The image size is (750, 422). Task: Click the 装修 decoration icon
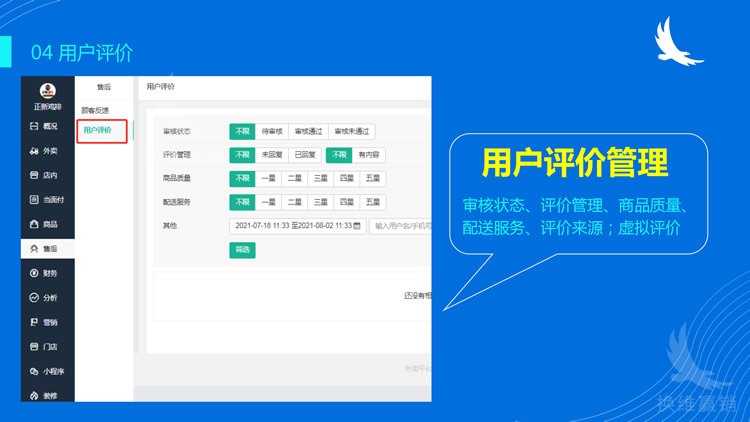[x=34, y=396]
